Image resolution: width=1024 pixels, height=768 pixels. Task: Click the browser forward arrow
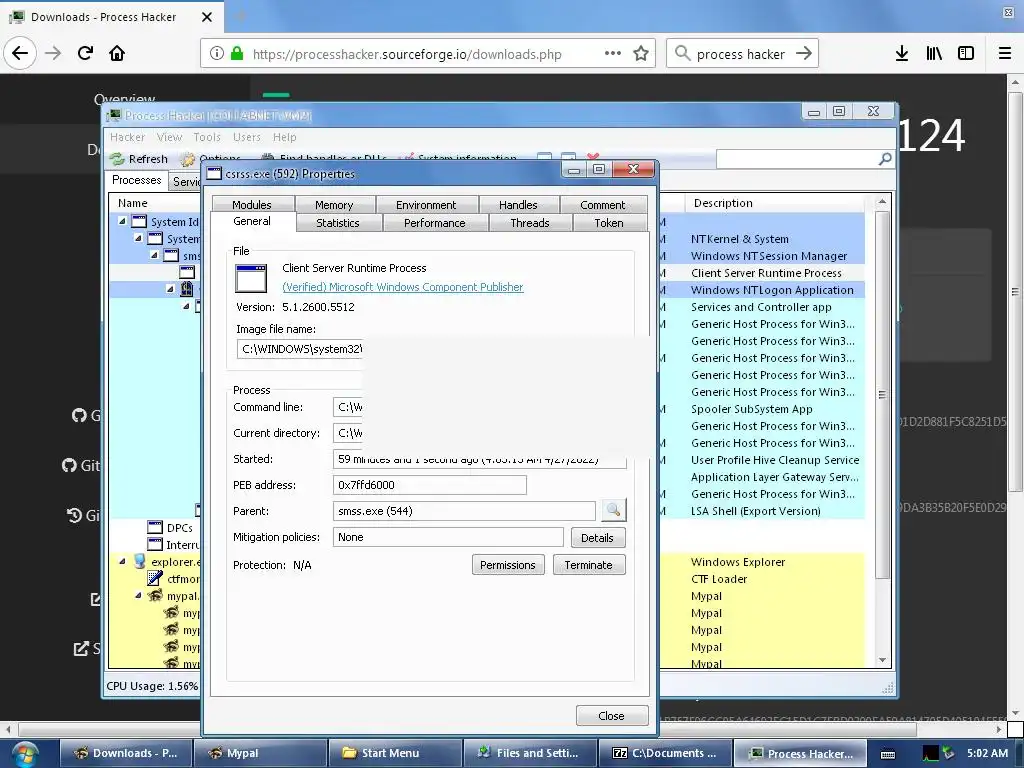pyautogui.click(x=53, y=53)
